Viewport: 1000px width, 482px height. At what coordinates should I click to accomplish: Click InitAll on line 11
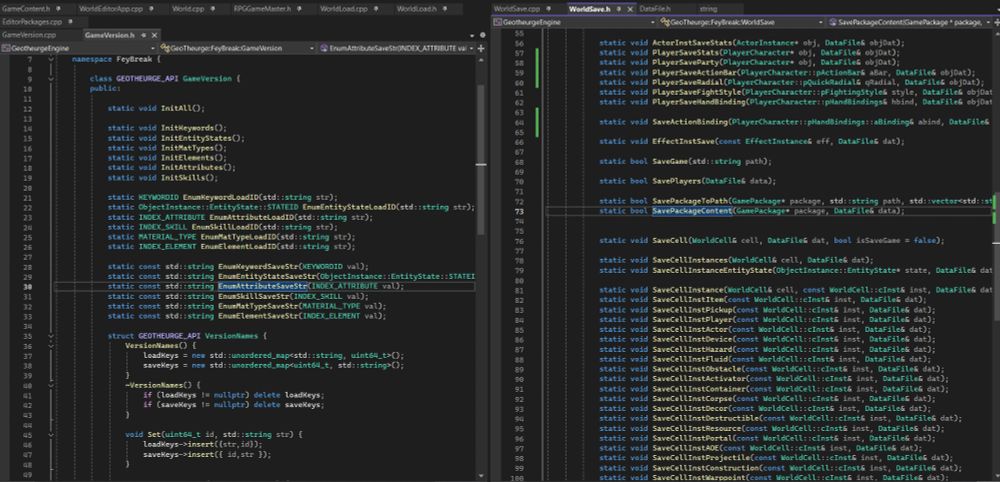point(176,108)
